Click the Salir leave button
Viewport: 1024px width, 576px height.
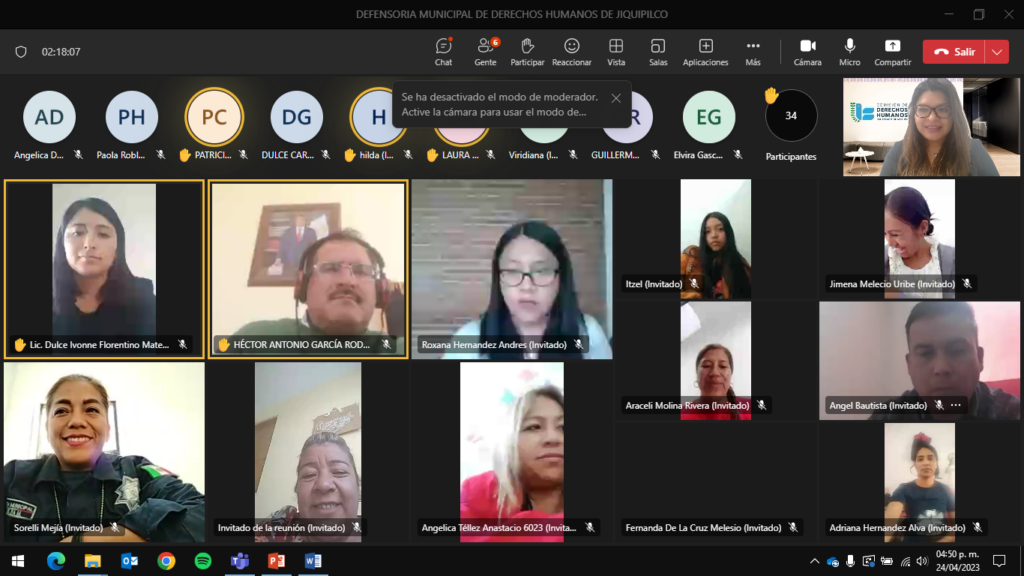tap(953, 52)
